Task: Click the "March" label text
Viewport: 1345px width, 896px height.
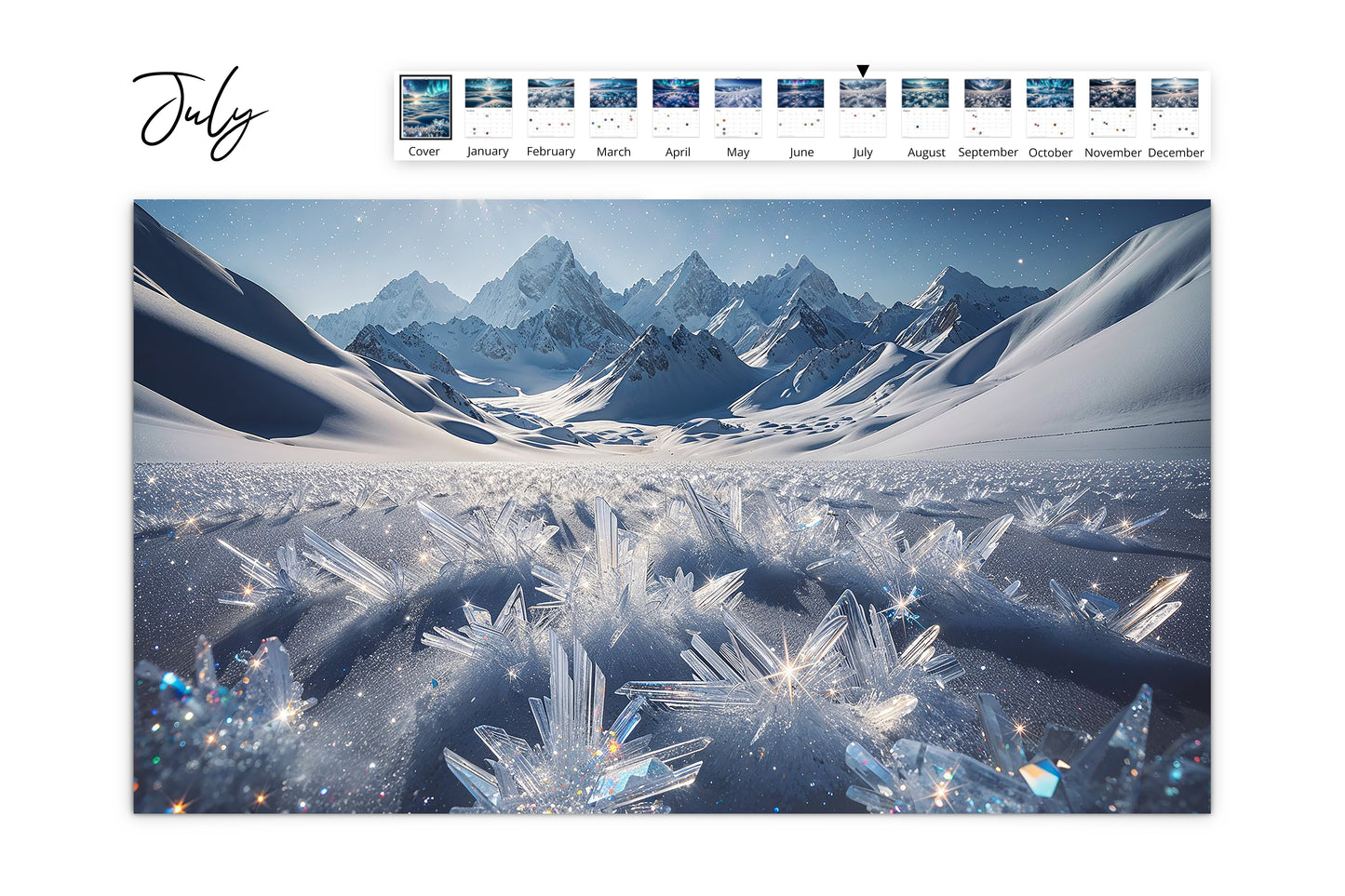Action: (x=613, y=152)
